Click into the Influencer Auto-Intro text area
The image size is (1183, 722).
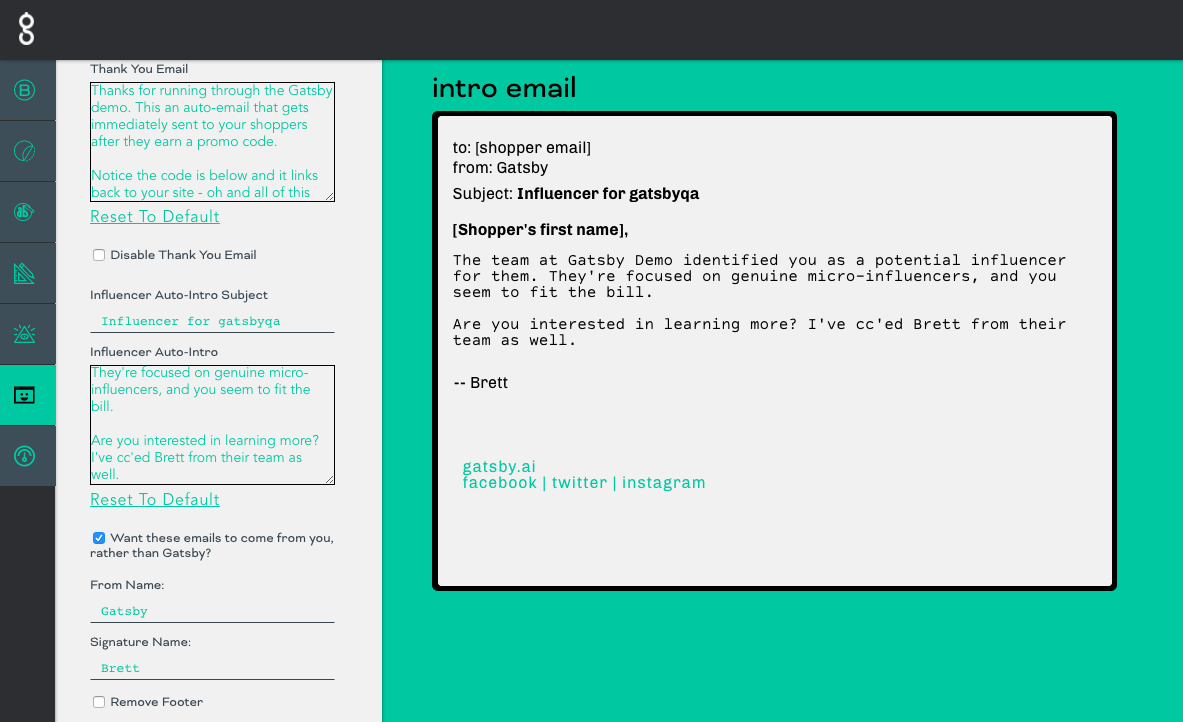[x=212, y=425]
